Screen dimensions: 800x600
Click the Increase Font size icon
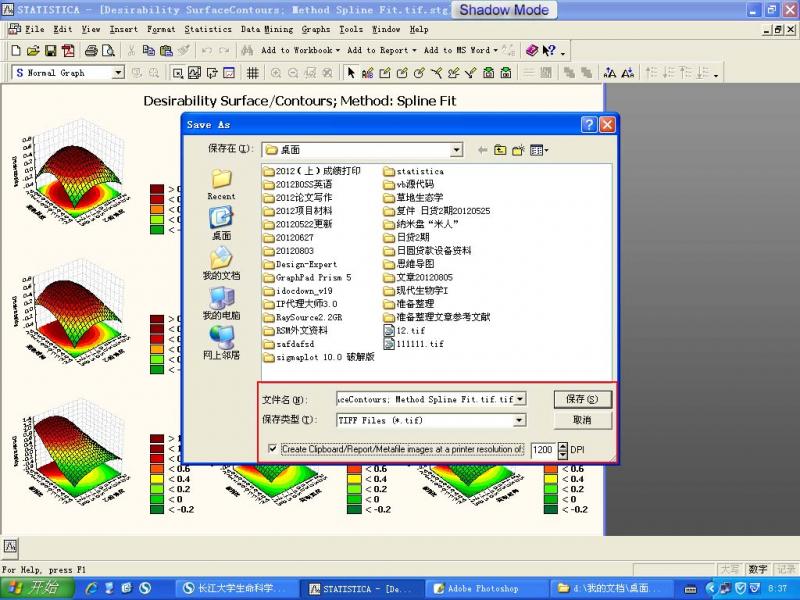(x=610, y=73)
